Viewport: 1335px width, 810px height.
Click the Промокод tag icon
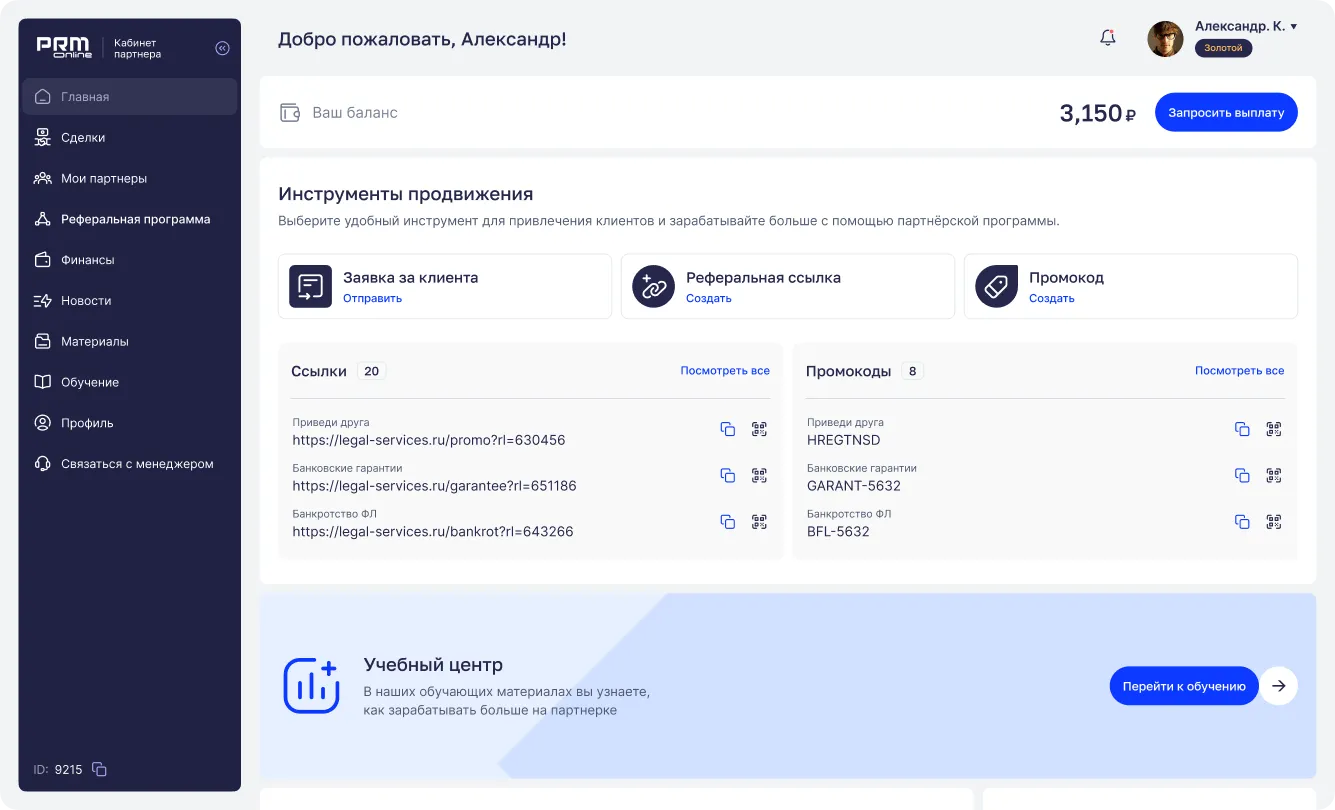996,286
